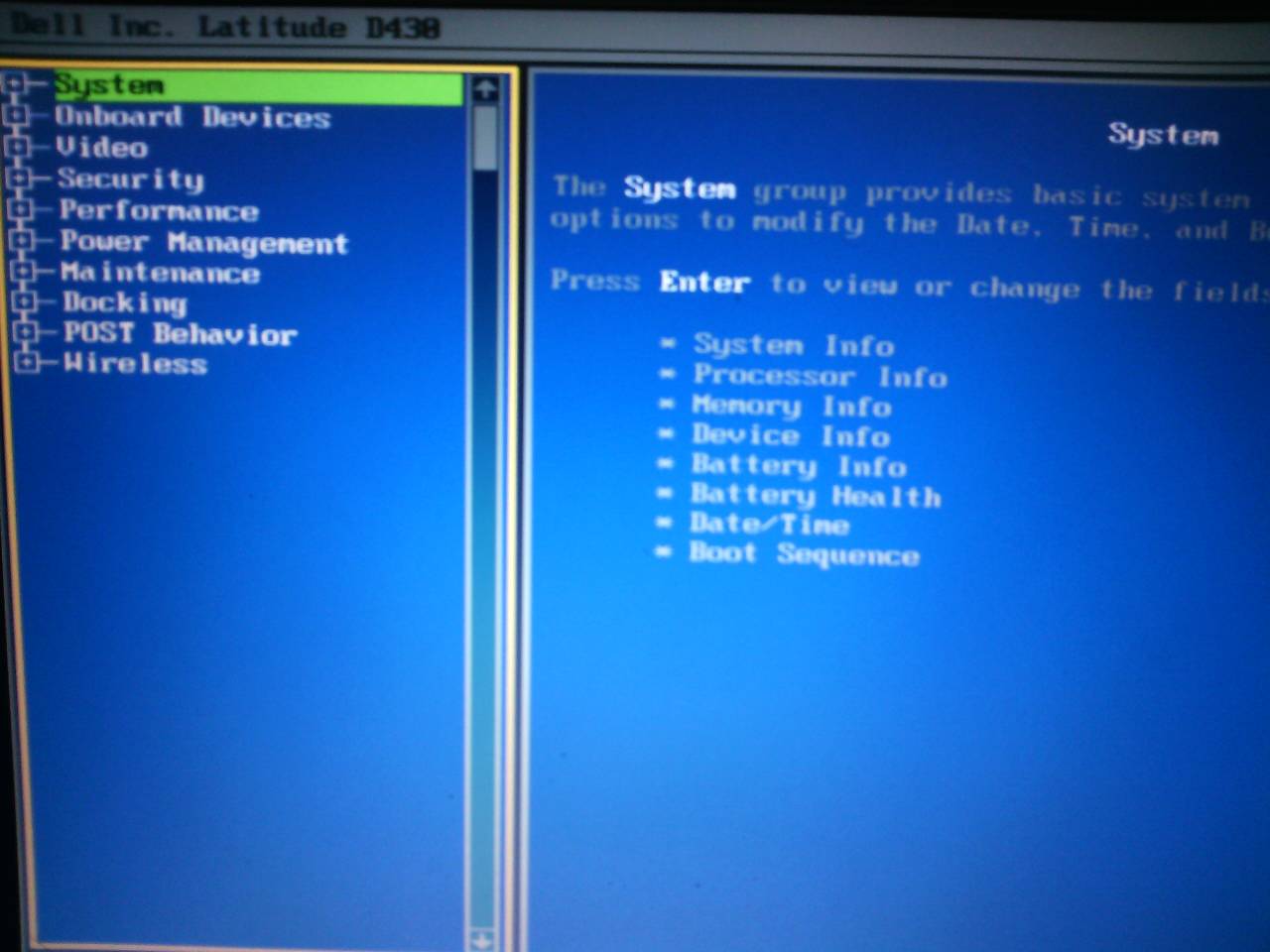Click the Battery Info entry
Image resolution: width=1270 pixels, height=952 pixels.
click(799, 466)
